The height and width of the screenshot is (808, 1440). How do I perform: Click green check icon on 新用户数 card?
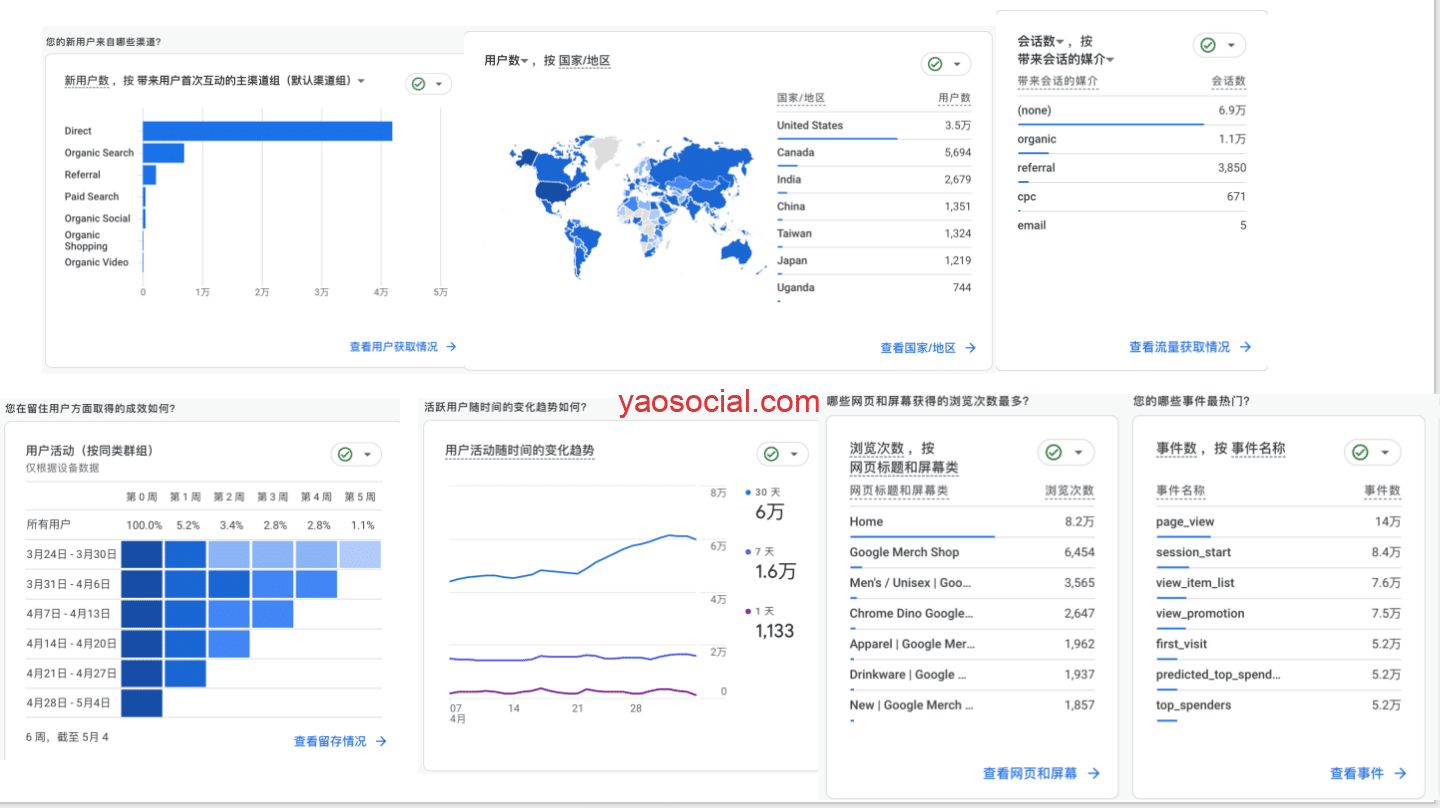click(419, 84)
